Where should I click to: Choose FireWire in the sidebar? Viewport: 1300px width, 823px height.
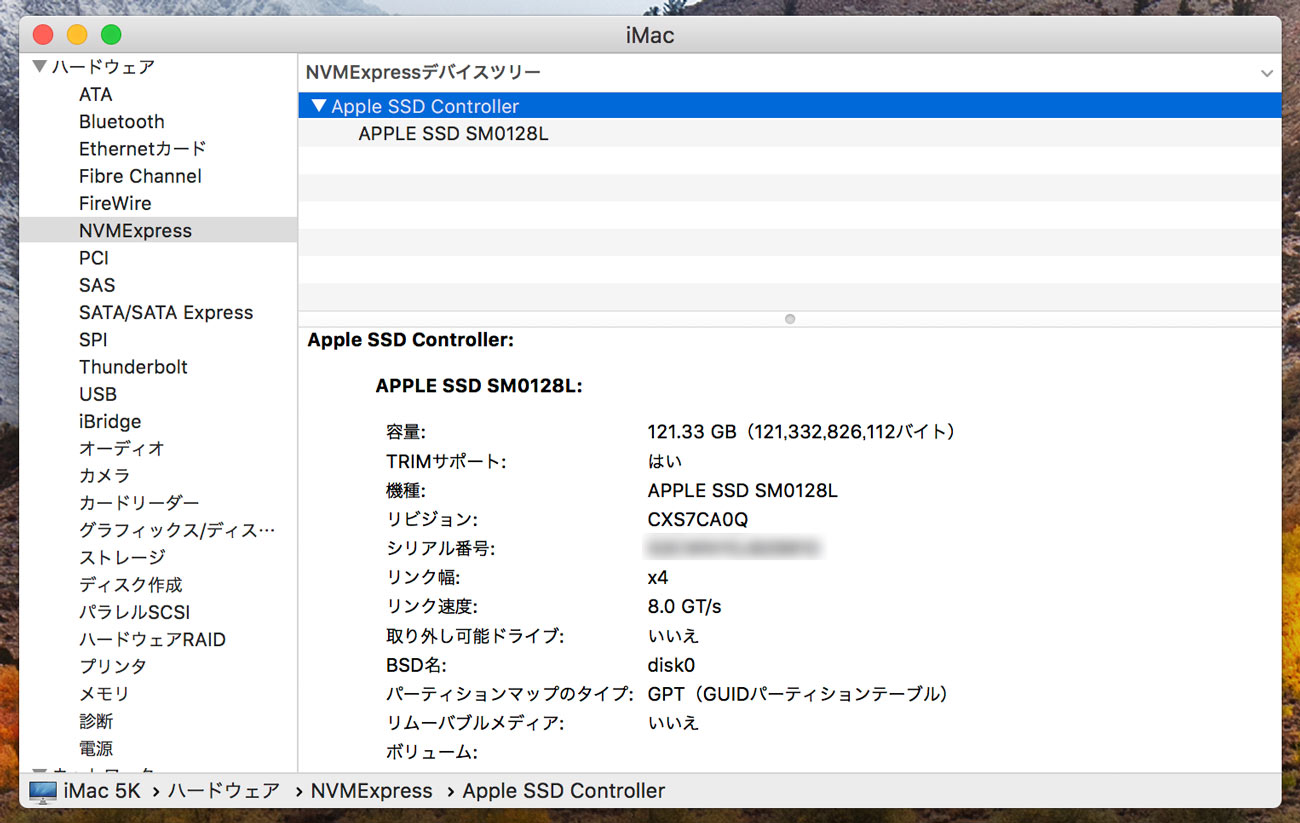(x=115, y=203)
